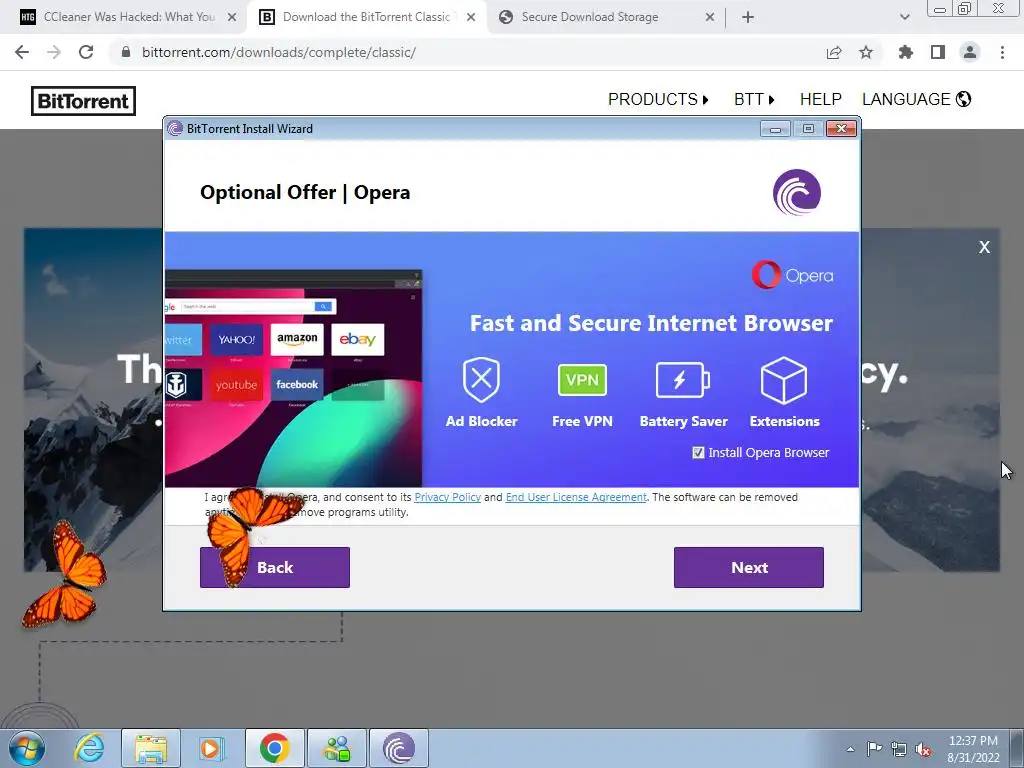
Task: Open the Chrome profile avatar
Action: click(x=970, y=52)
